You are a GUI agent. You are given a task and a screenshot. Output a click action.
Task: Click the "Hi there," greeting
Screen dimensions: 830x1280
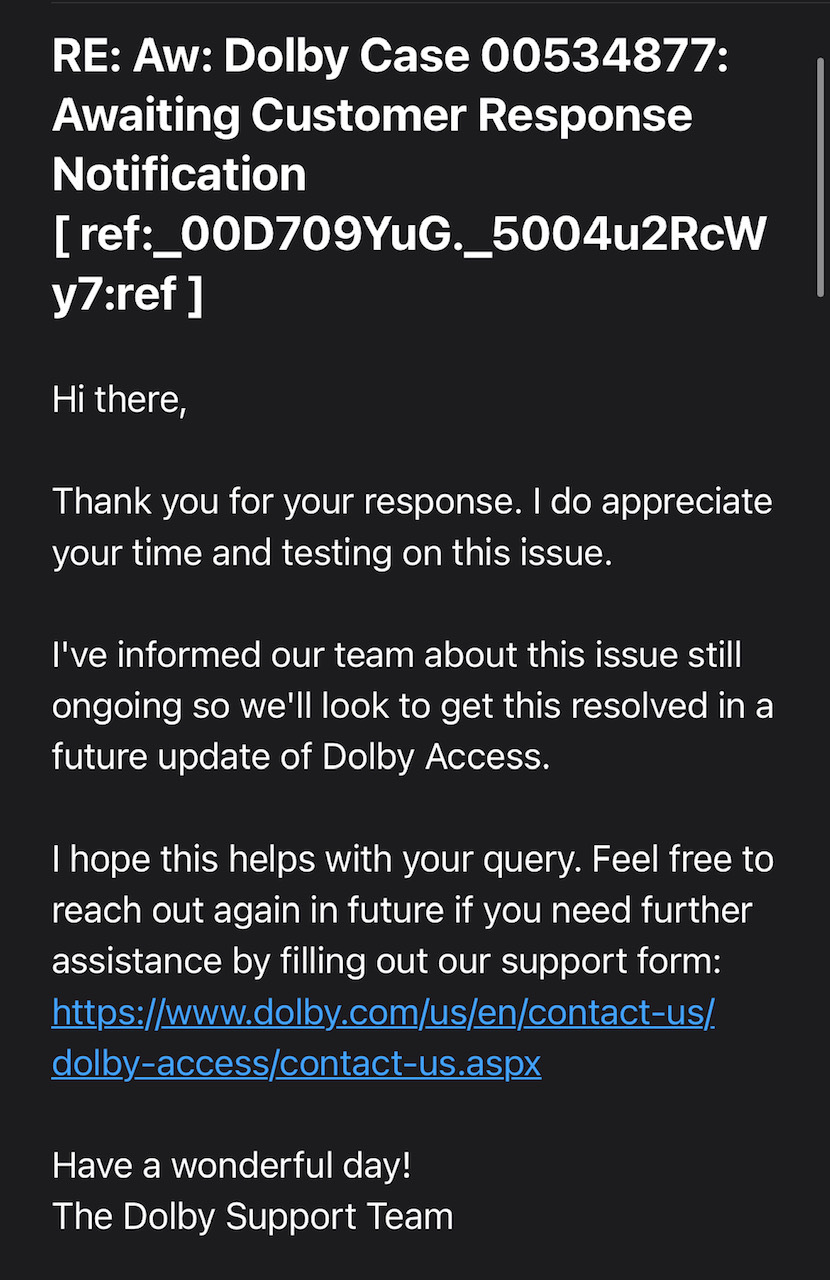119,400
